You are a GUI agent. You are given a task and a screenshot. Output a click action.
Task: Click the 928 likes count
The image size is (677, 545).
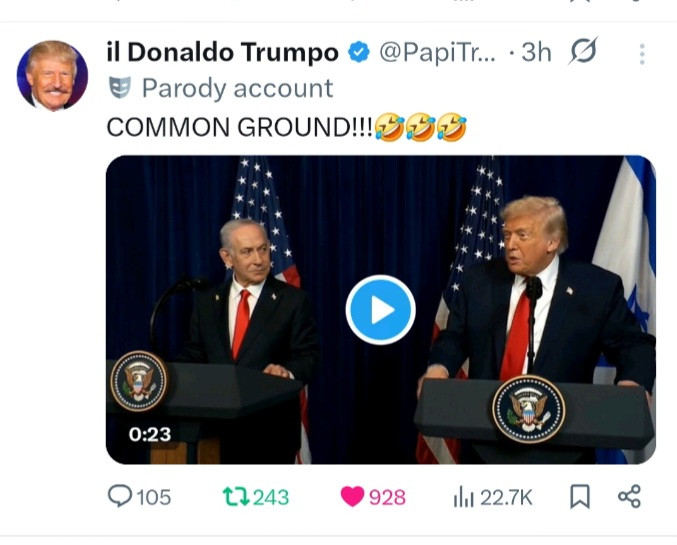tap(387, 497)
